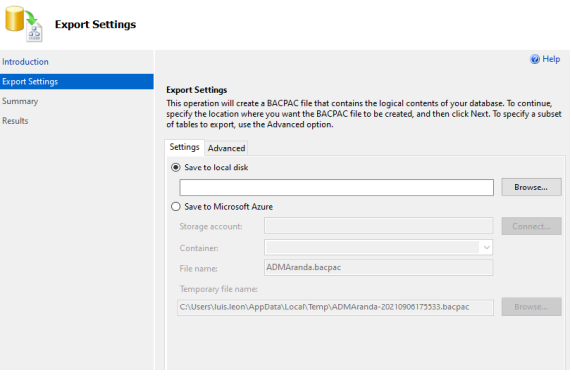Switch to the Settings tab
571x378 pixels.
[184, 147]
